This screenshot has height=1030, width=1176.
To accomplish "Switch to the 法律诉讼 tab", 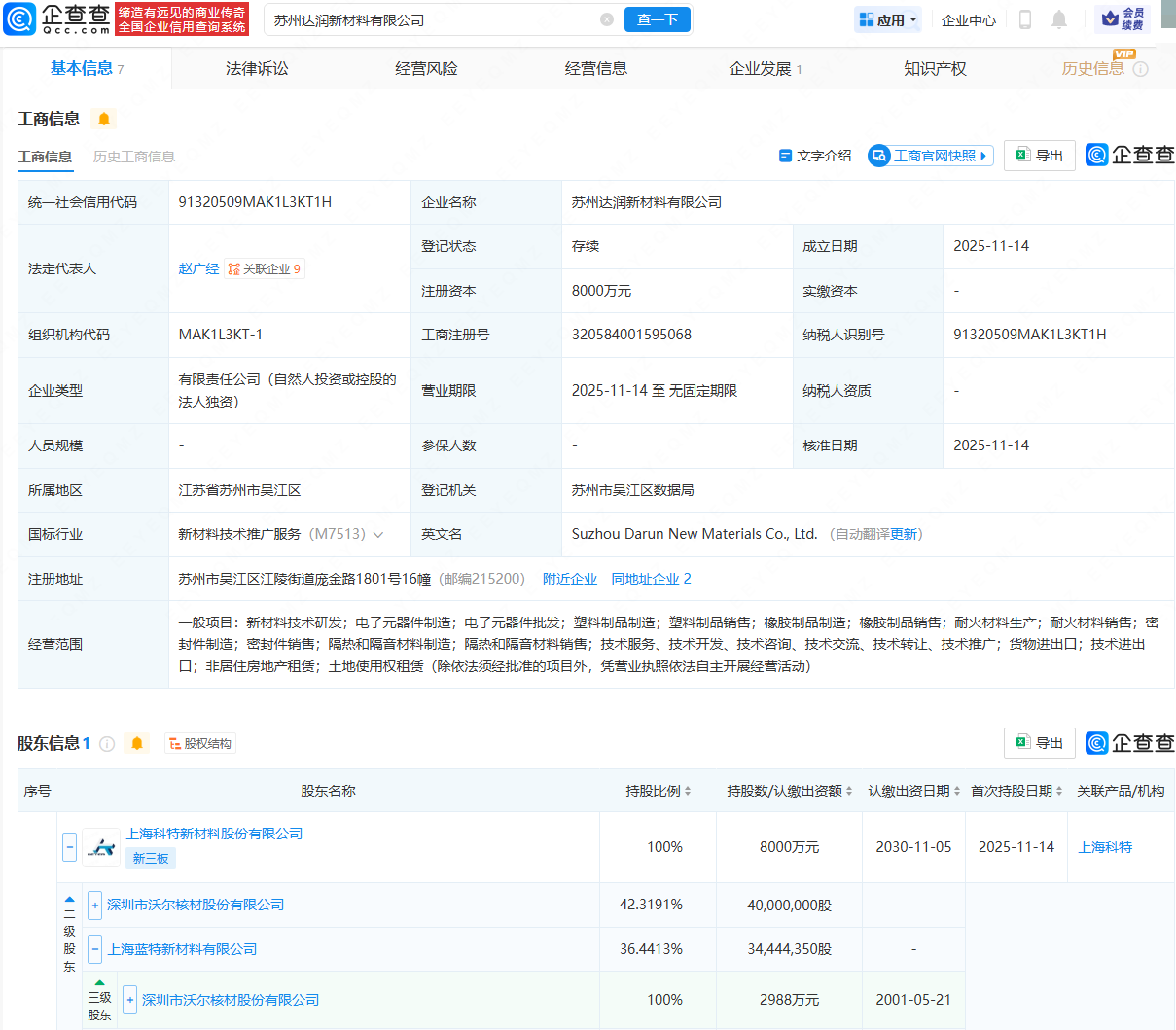I will tap(256, 68).
